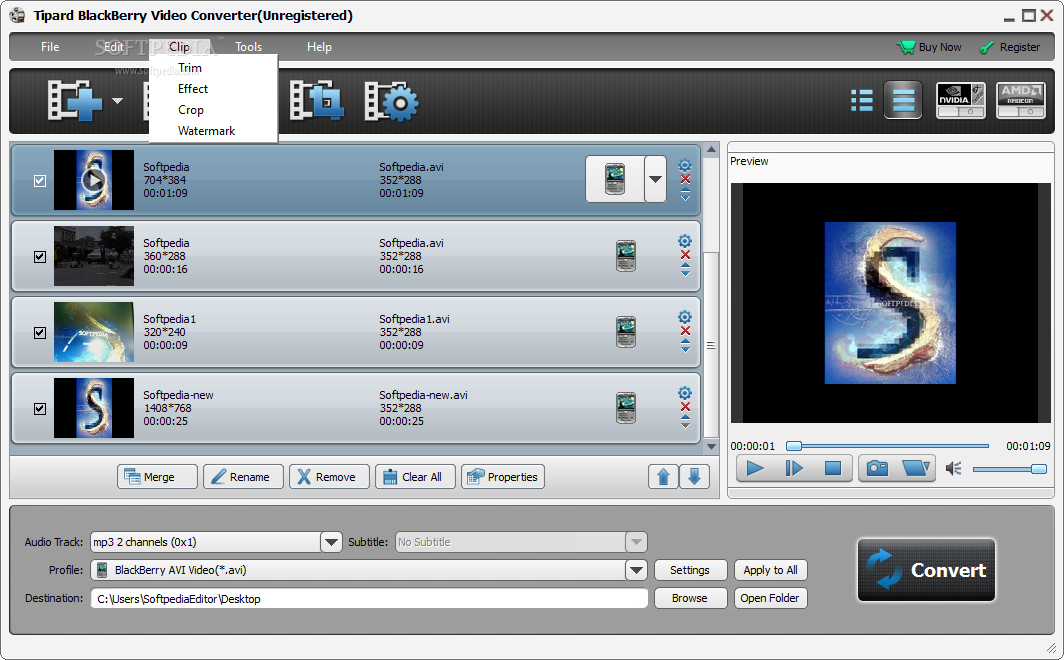Uncheck the Softpedia 704*384 file checkbox
The width and height of the screenshot is (1064, 660).
click(x=40, y=180)
